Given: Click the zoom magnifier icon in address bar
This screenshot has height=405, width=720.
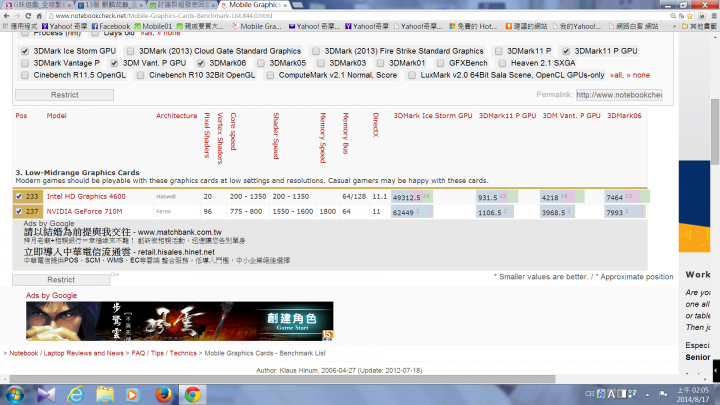Looking at the screenshot, I should [673, 16].
